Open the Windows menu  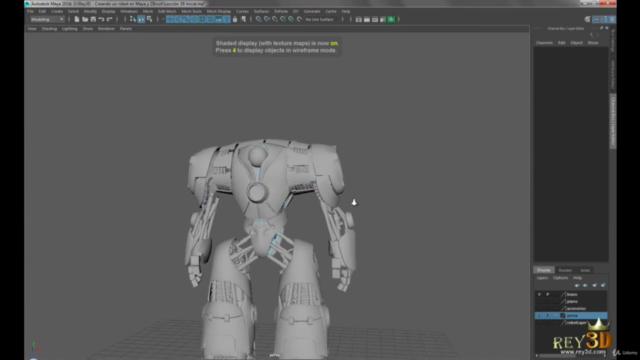129,11
